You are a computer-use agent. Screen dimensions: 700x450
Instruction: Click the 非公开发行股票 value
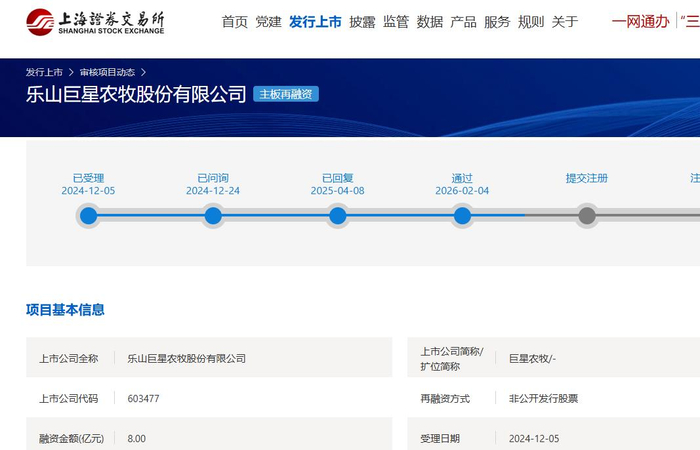[544, 399]
